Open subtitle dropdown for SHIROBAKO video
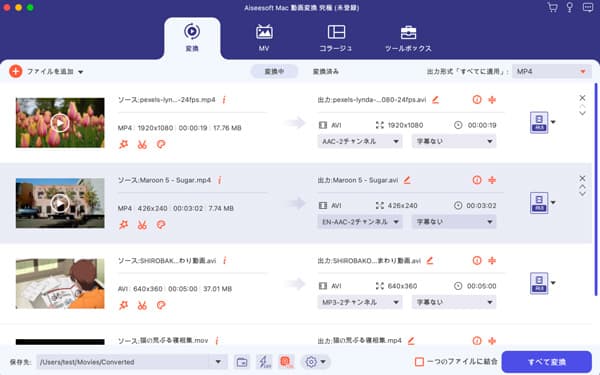 click(454, 302)
